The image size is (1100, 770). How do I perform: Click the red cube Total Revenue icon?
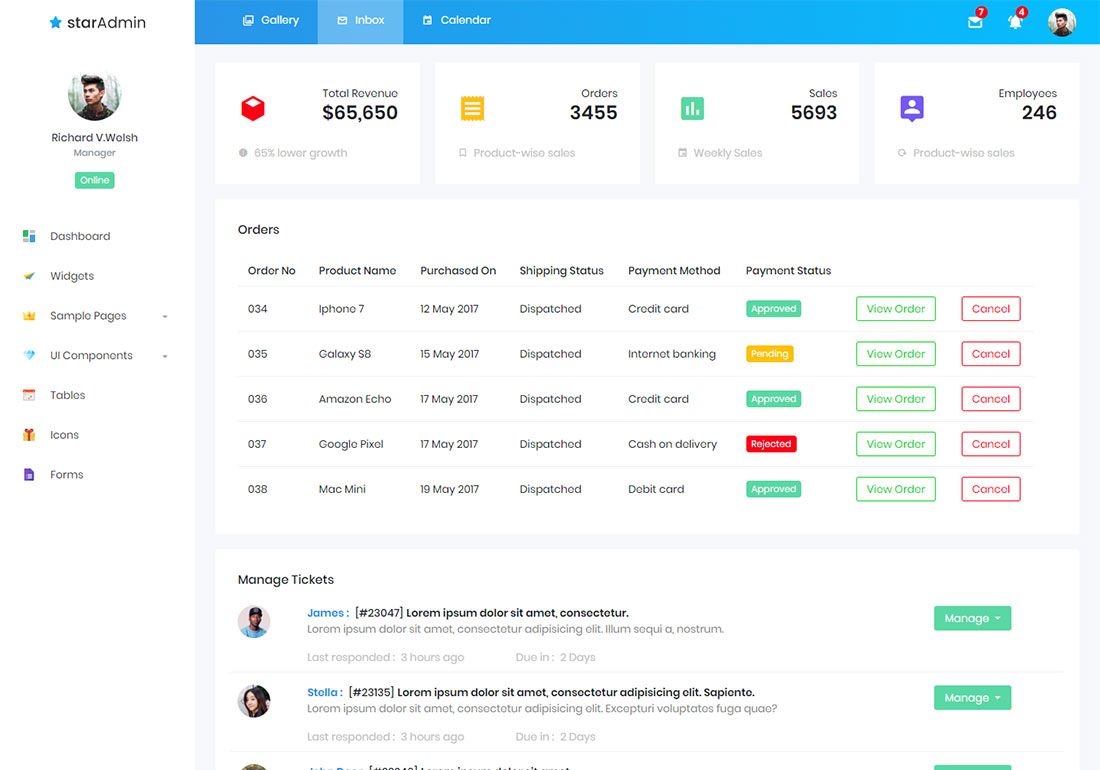[253, 108]
